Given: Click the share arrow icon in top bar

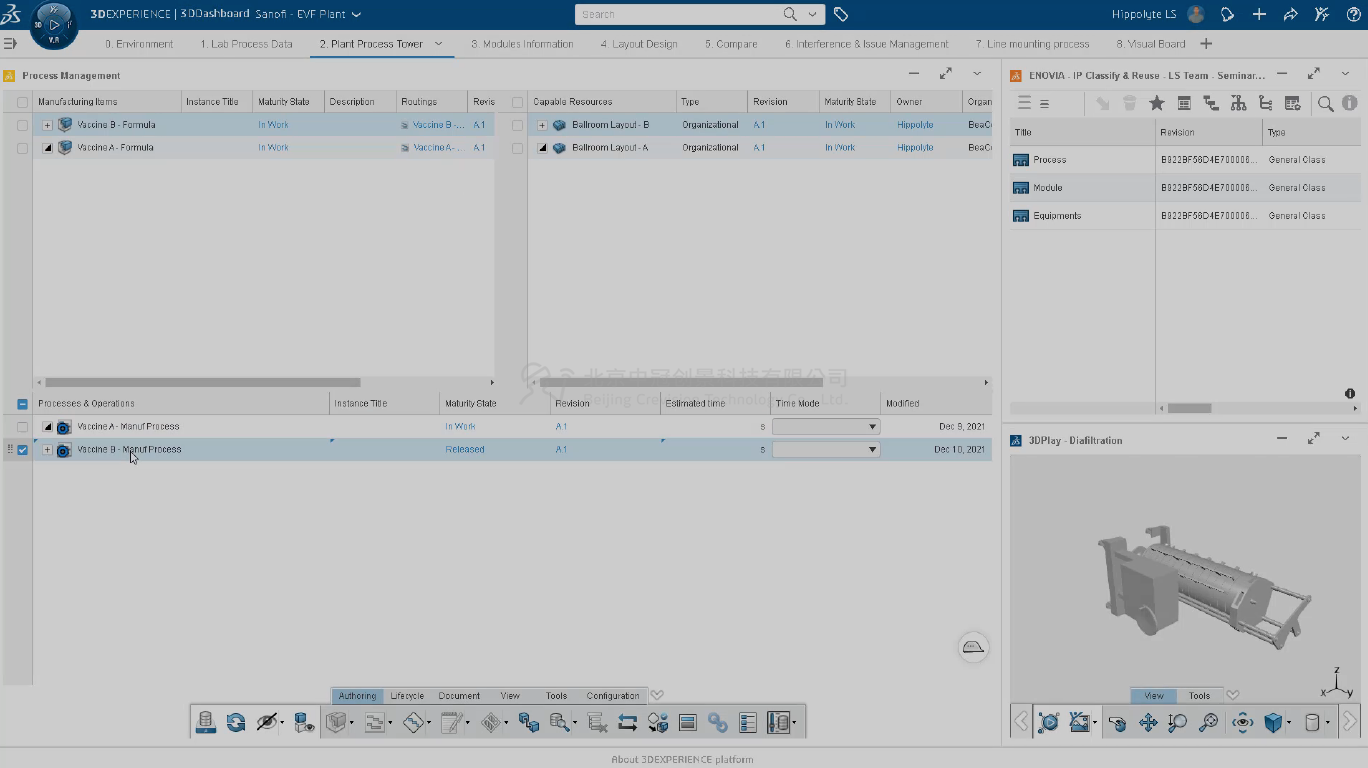Looking at the screenshot, I should [1290, 14].
